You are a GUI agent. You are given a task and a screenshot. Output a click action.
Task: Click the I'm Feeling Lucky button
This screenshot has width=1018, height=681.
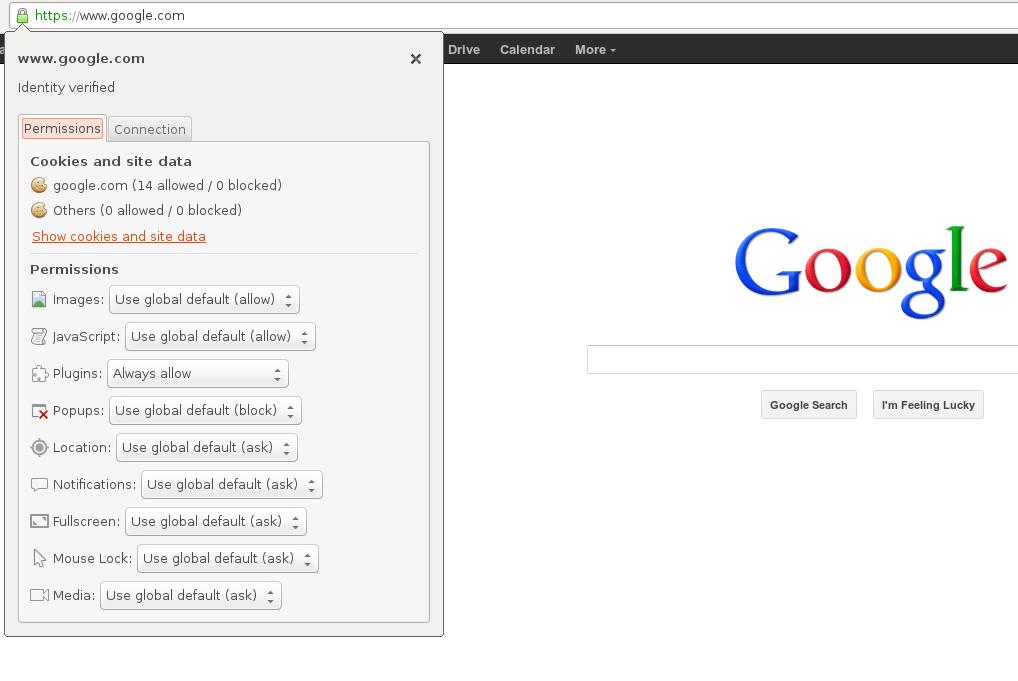click(x=928, y=404)
